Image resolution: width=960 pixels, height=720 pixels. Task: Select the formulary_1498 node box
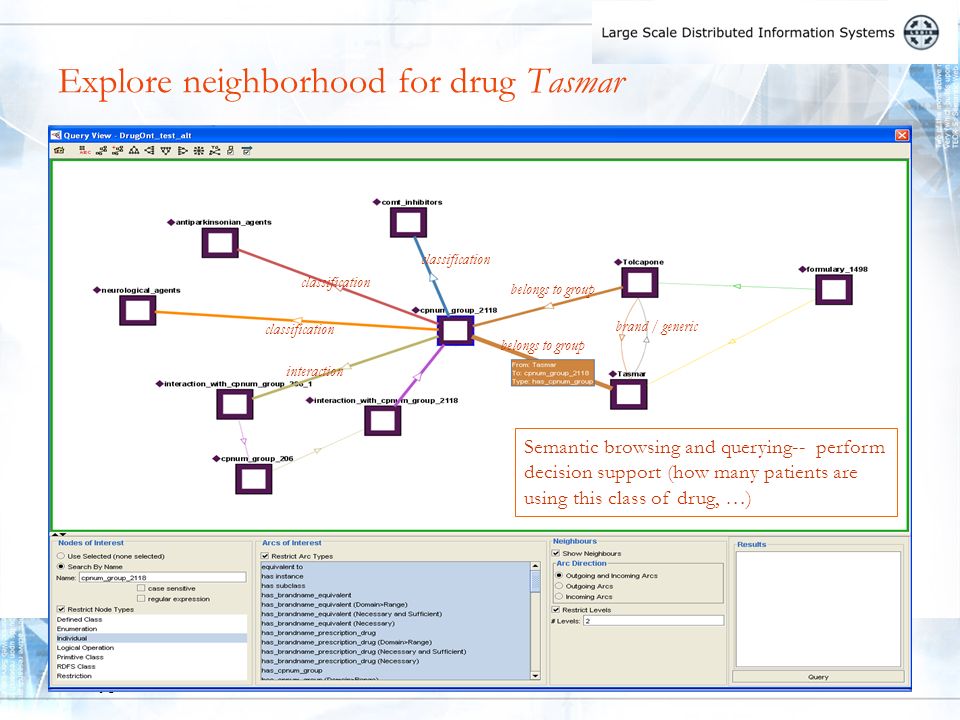[x=834, y=290]
